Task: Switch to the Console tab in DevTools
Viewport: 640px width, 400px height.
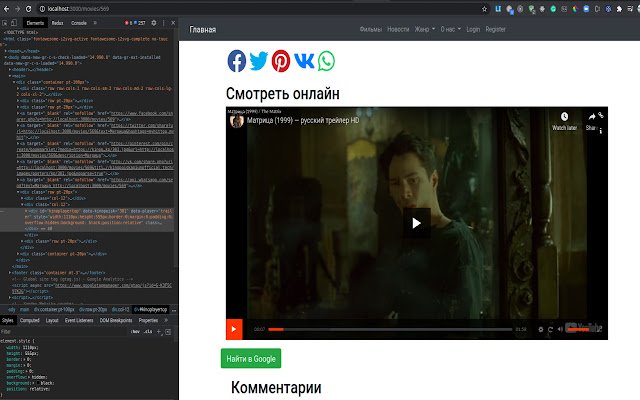Action: (79, 23)
